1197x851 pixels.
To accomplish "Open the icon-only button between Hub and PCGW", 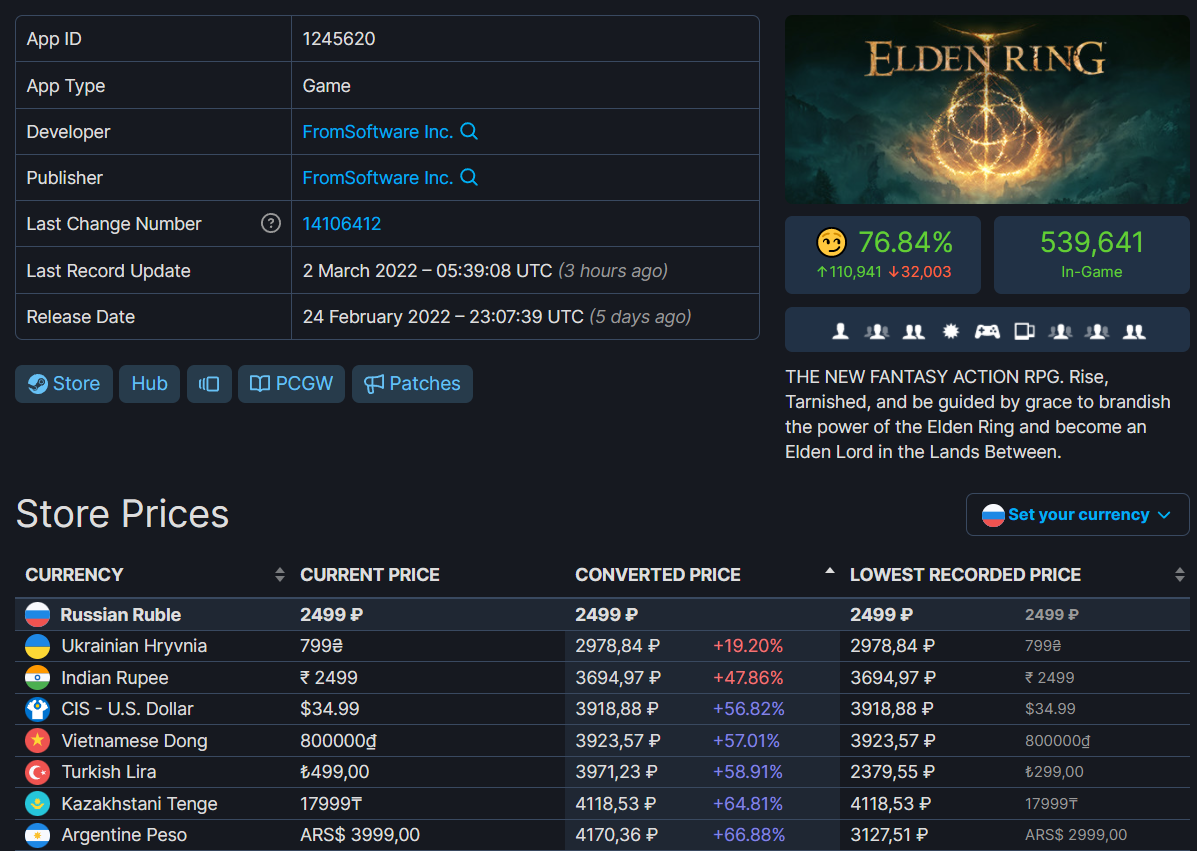I will pyautogui.click(x=209, y=383).
